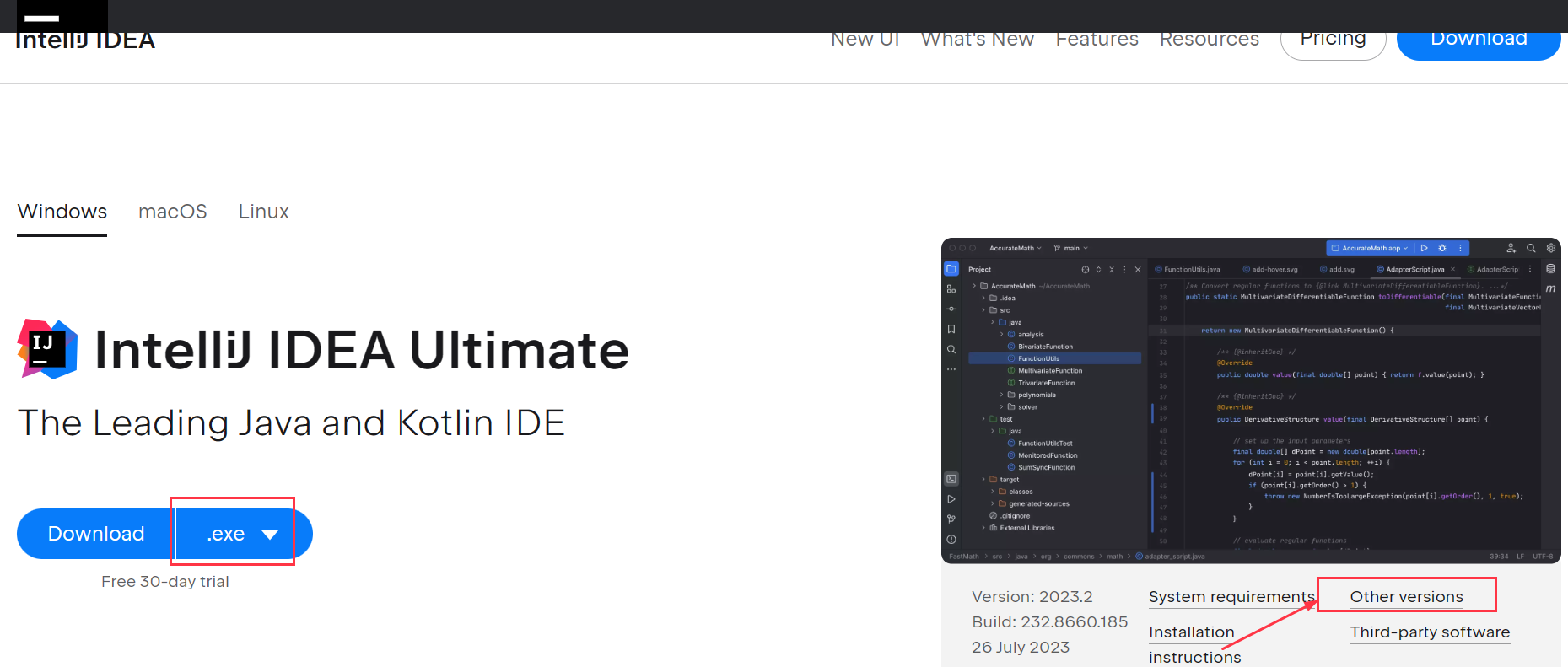Click the IntelliJ IDEA IJ product logo icon

47,349
